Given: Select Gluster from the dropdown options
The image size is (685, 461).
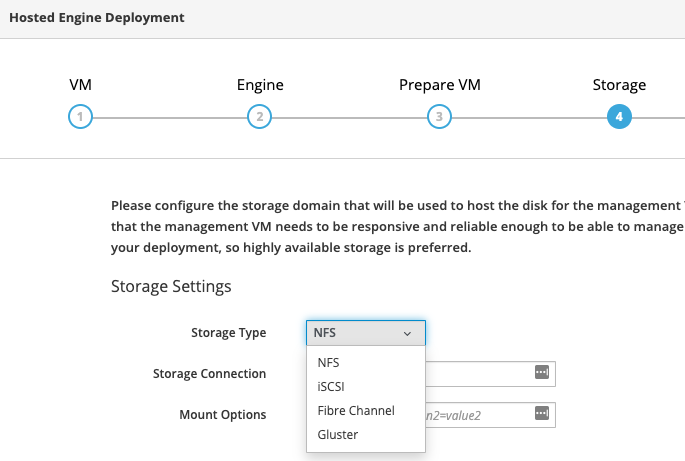Looking at the screenshot, I should [337, 434].
